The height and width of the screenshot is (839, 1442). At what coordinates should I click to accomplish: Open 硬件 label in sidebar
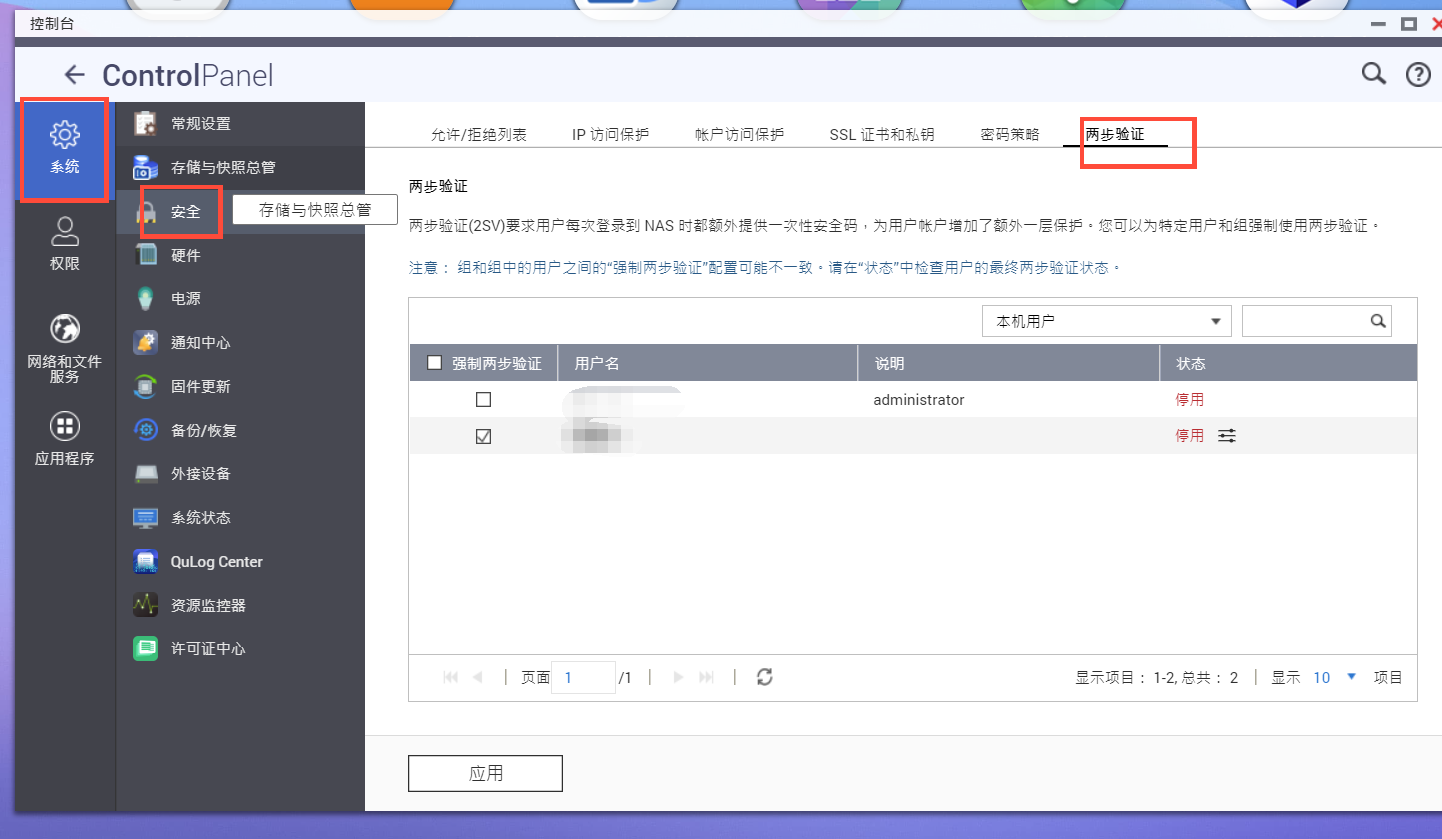point(186,255)
